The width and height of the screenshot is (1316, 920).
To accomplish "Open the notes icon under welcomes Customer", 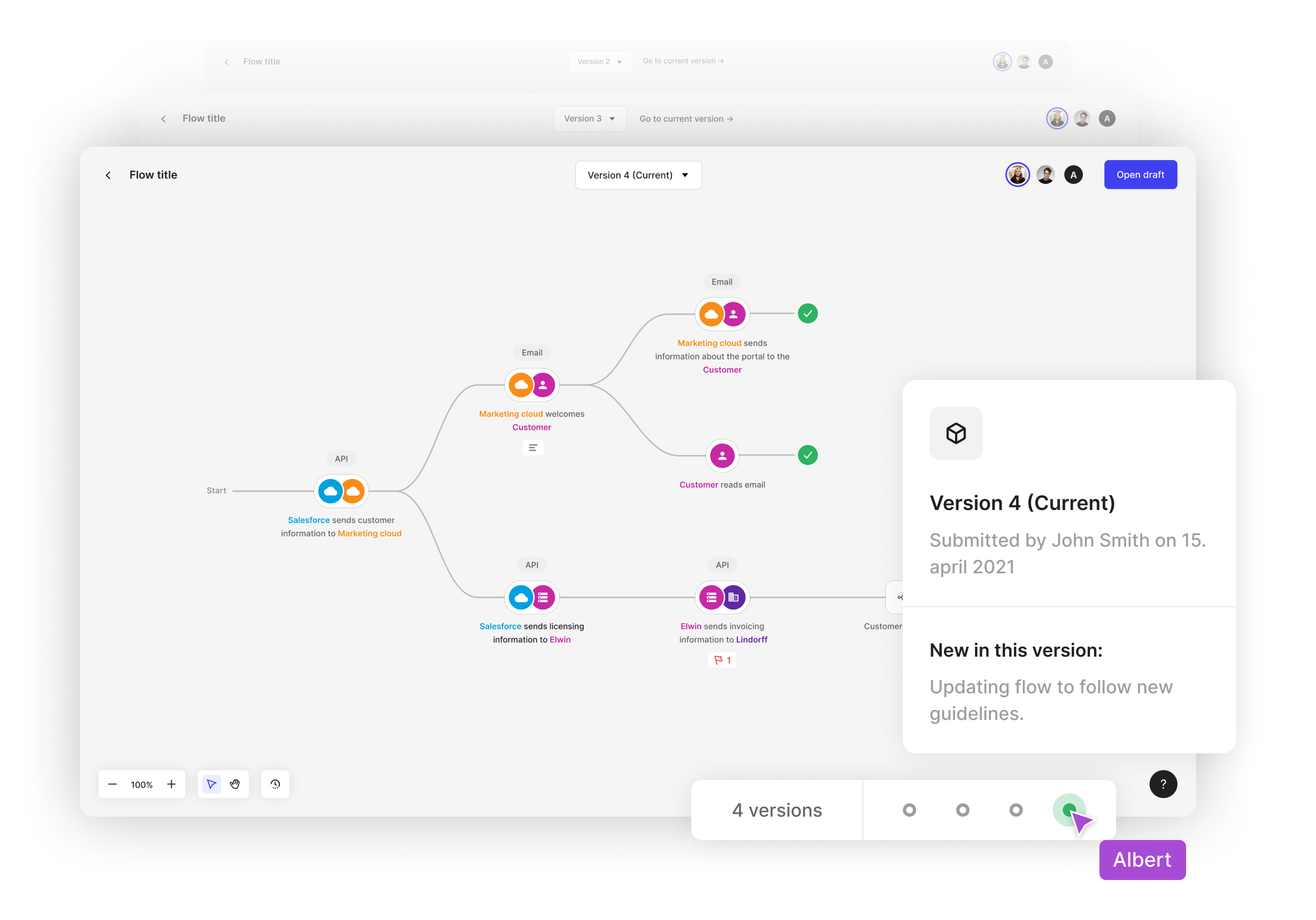I will point(533,447).
